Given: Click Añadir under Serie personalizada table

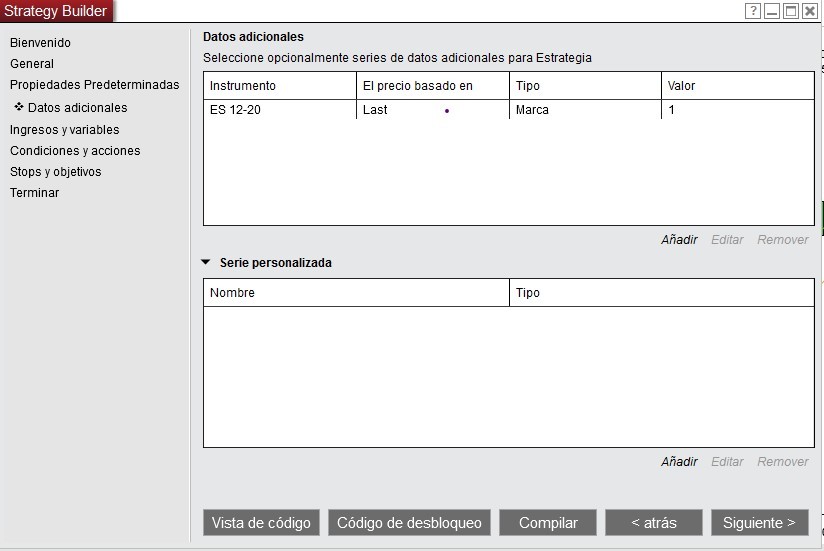Looking at the screenshot, I should click(679, 462).
